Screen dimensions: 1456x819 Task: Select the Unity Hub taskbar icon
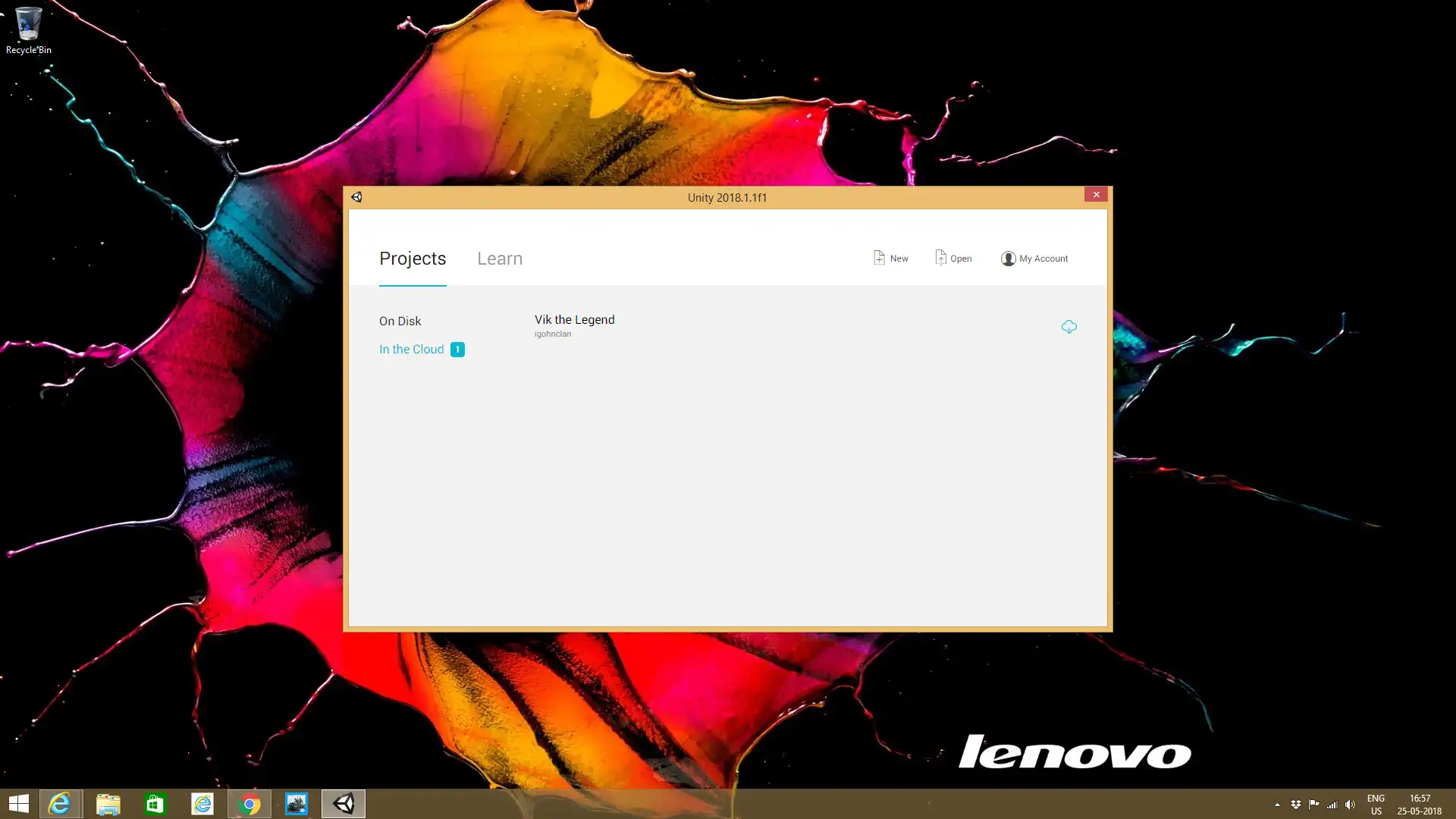point(343,803)
